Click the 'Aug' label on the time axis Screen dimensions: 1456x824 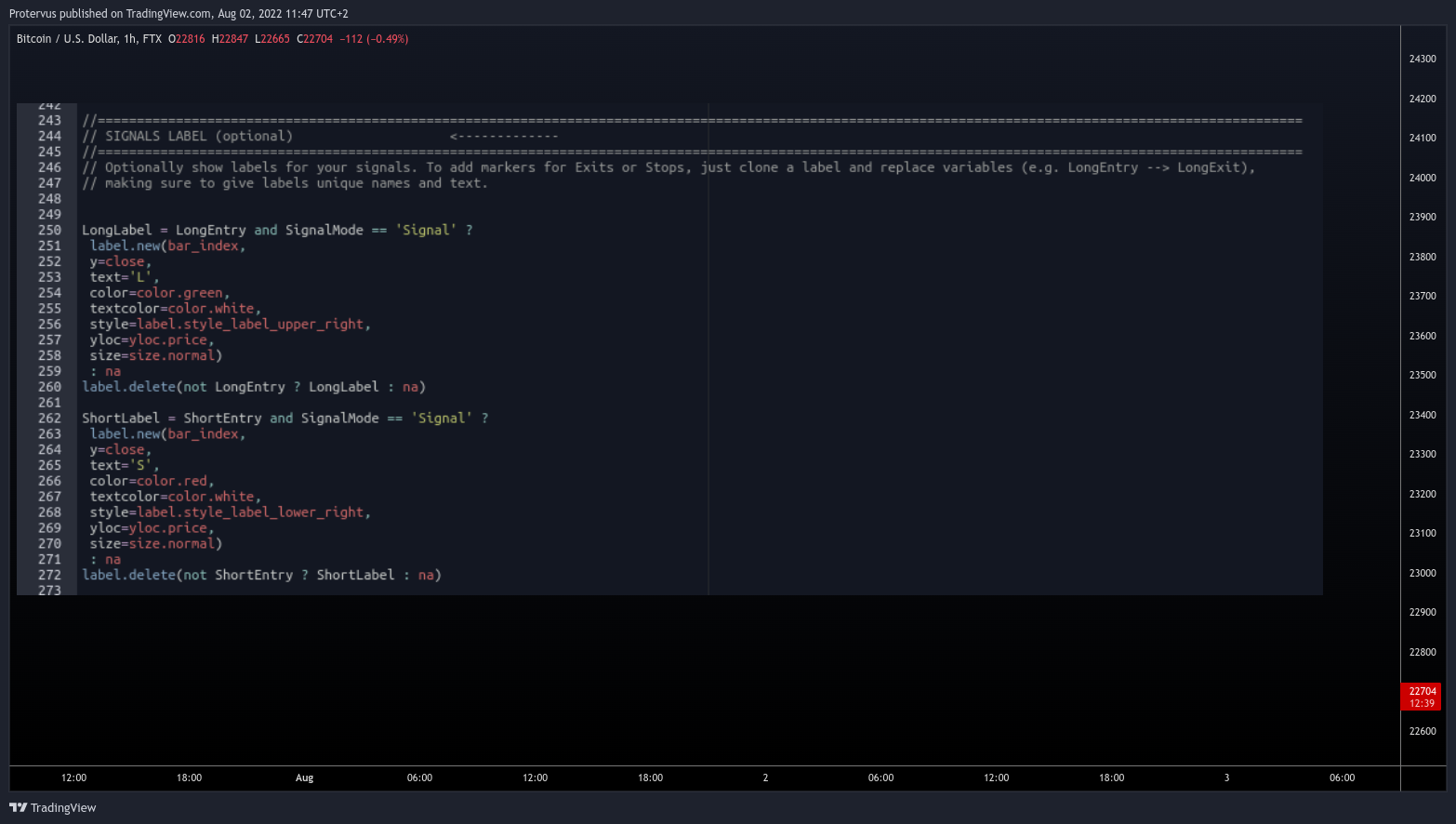[x=305, y=777]
